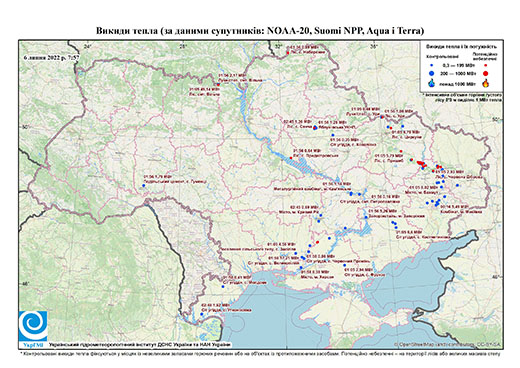Click the 200 — 1000 МВт legend label
Image resolution: width=520 pixels, height=368 pixels.
pyautogui.click(x=459, y=73)
